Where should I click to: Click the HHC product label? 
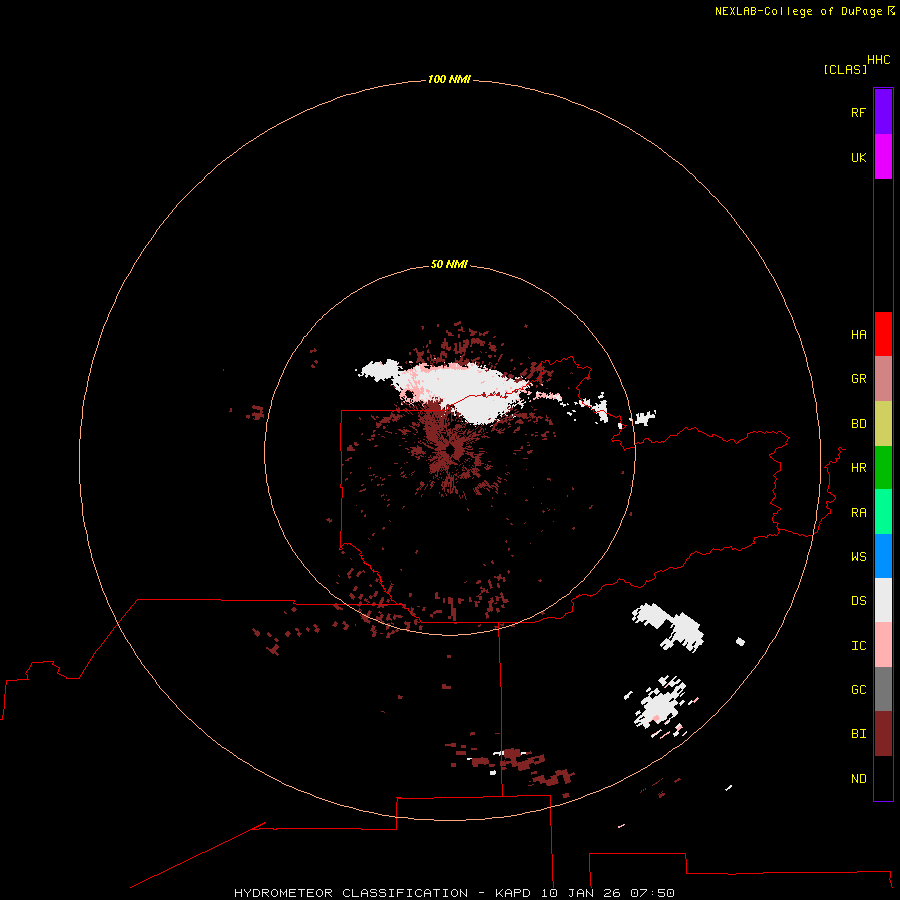tap(878, 60)
